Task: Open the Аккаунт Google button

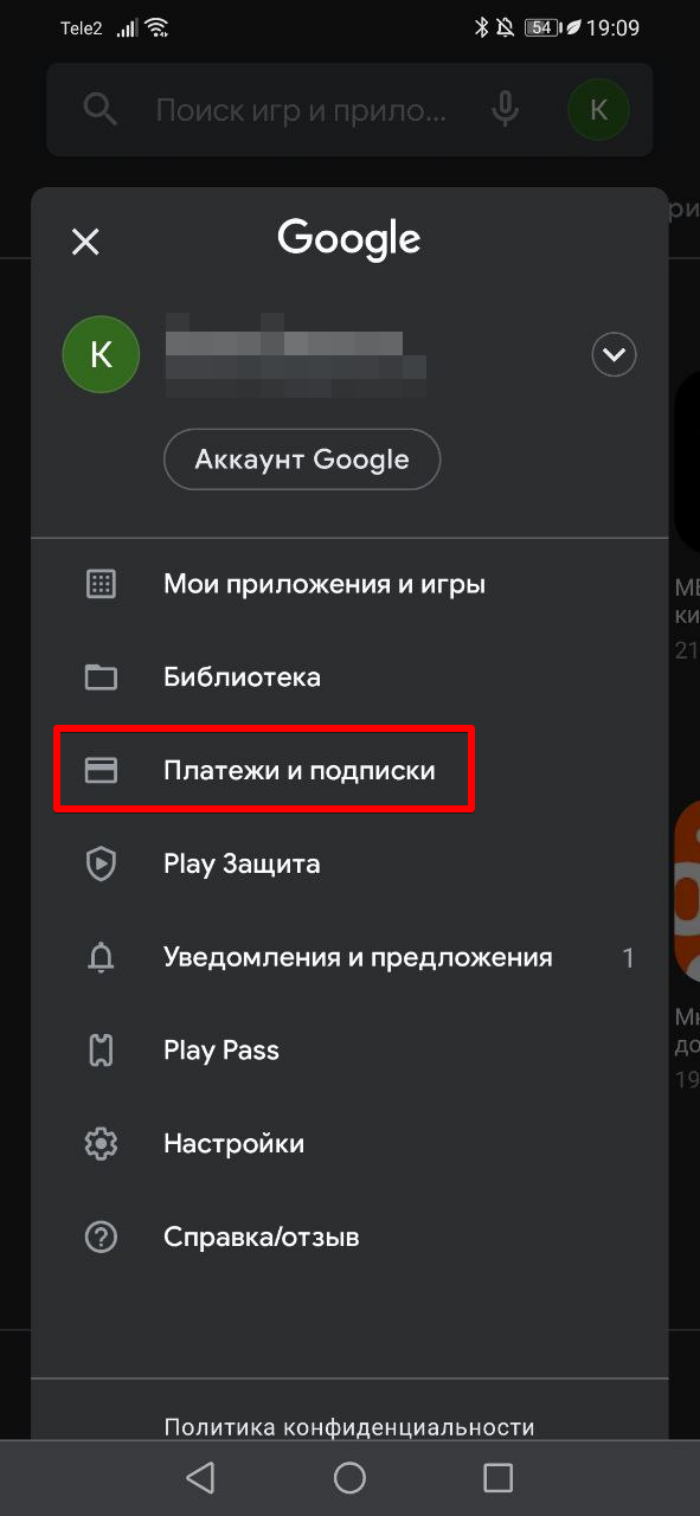Action: tap(302, 459)
